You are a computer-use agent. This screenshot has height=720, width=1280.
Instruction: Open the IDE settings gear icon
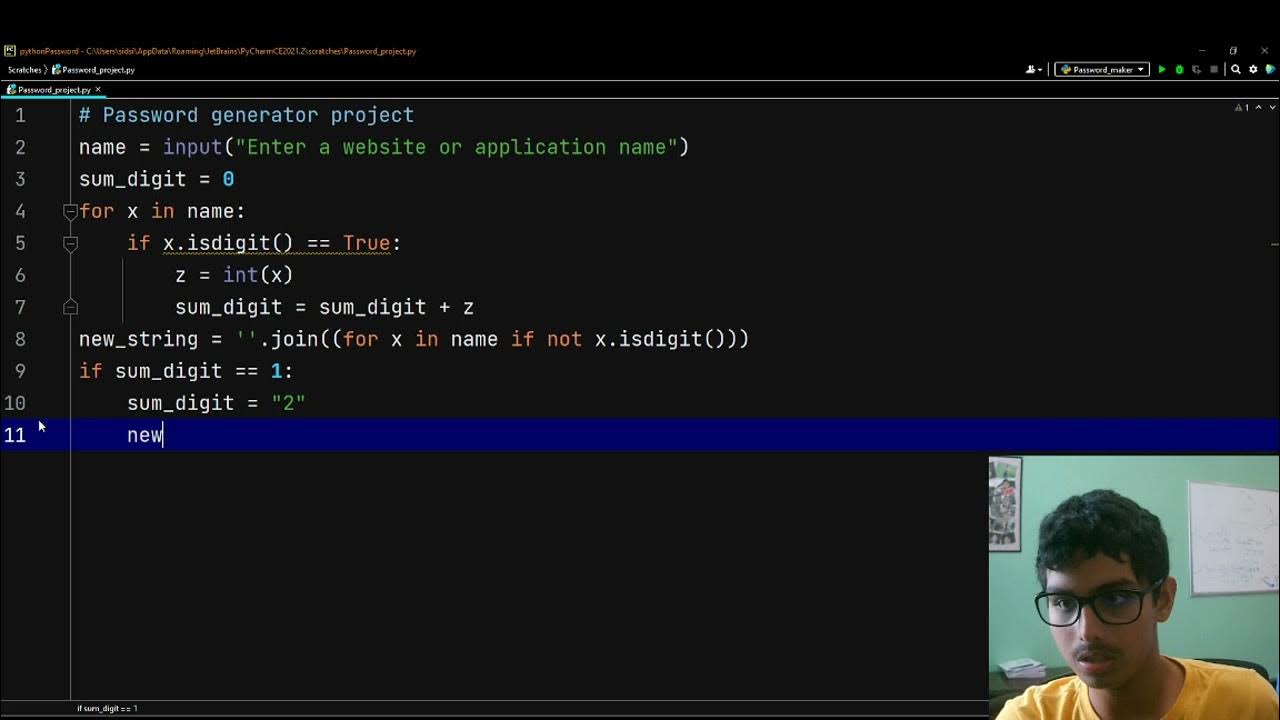(x=1253, y=70)
